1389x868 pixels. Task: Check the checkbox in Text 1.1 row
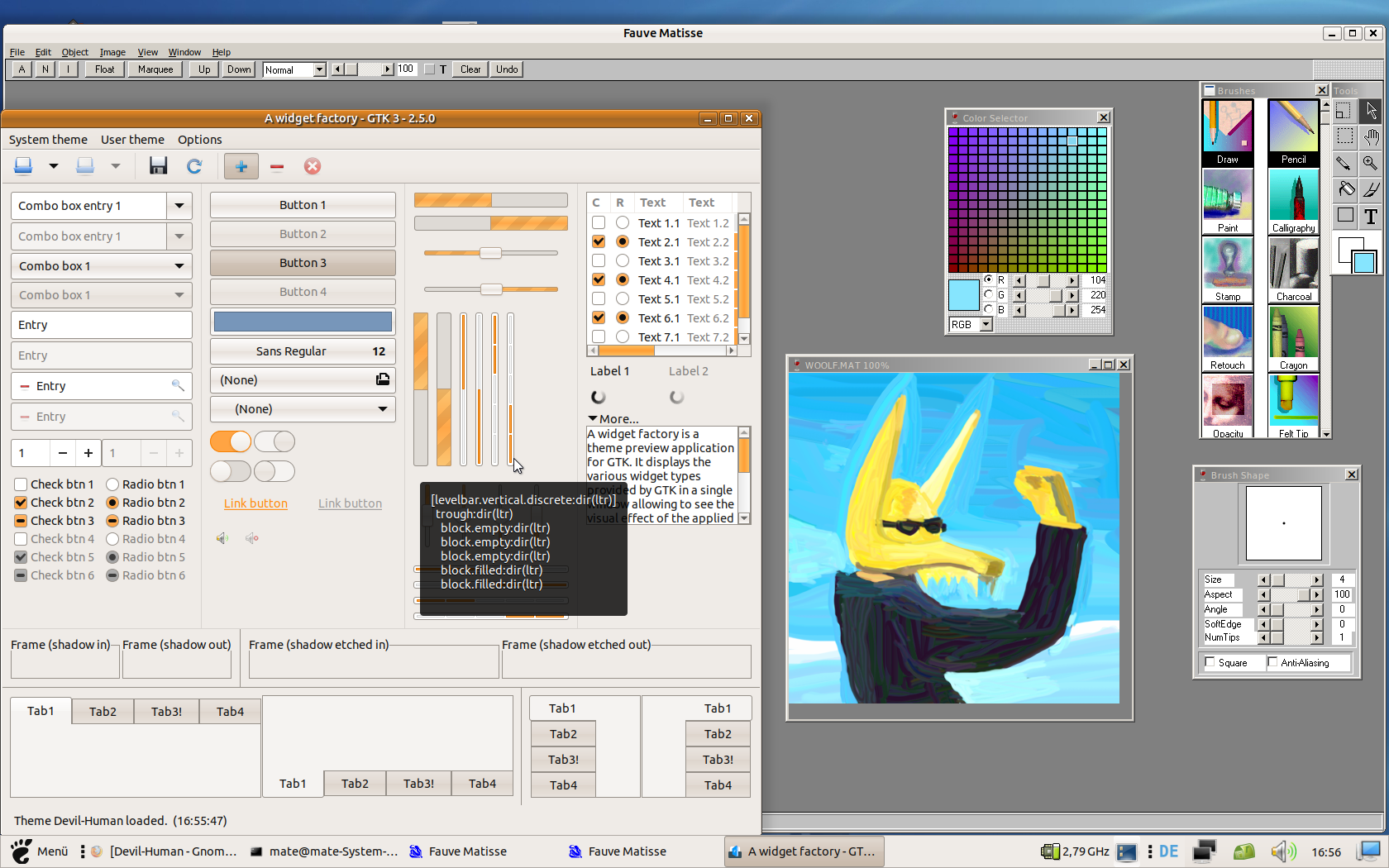(x=599, y=222)
